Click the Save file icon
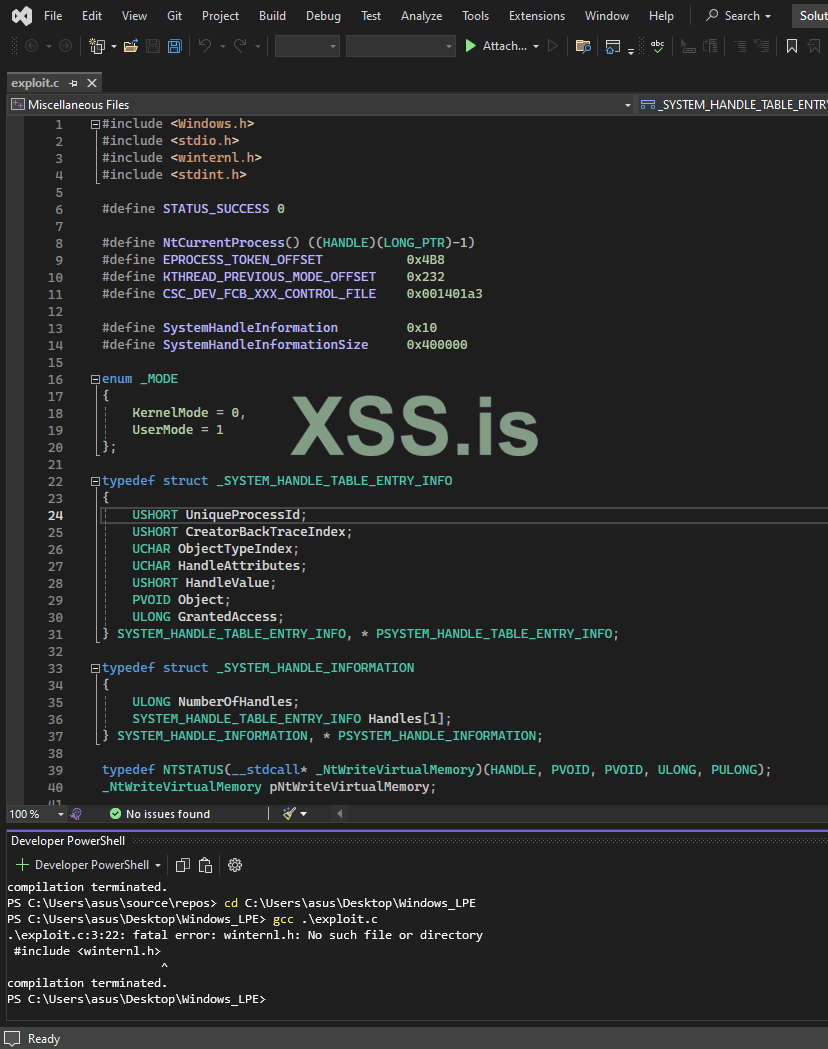 click(x=153, y=46)
